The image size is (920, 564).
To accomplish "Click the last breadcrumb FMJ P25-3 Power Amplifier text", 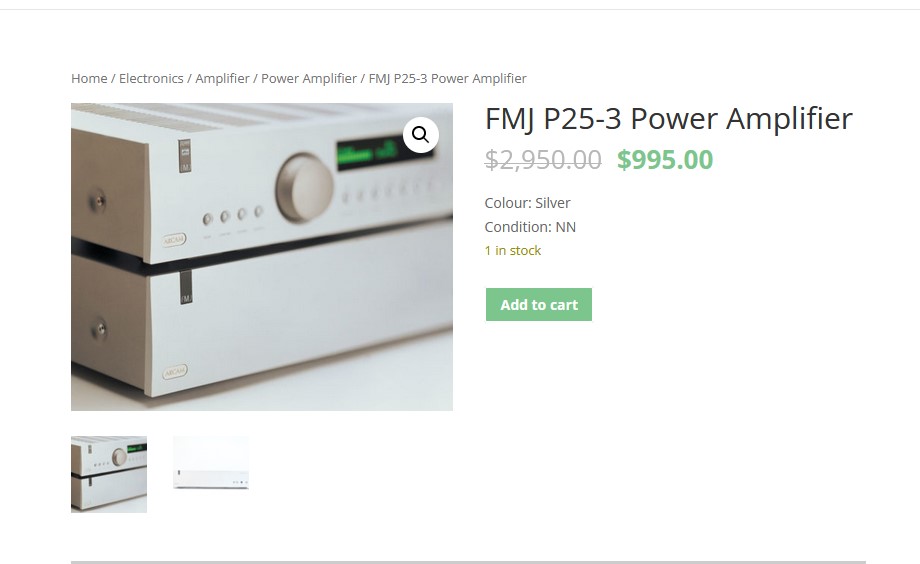I will coord(448,79).
